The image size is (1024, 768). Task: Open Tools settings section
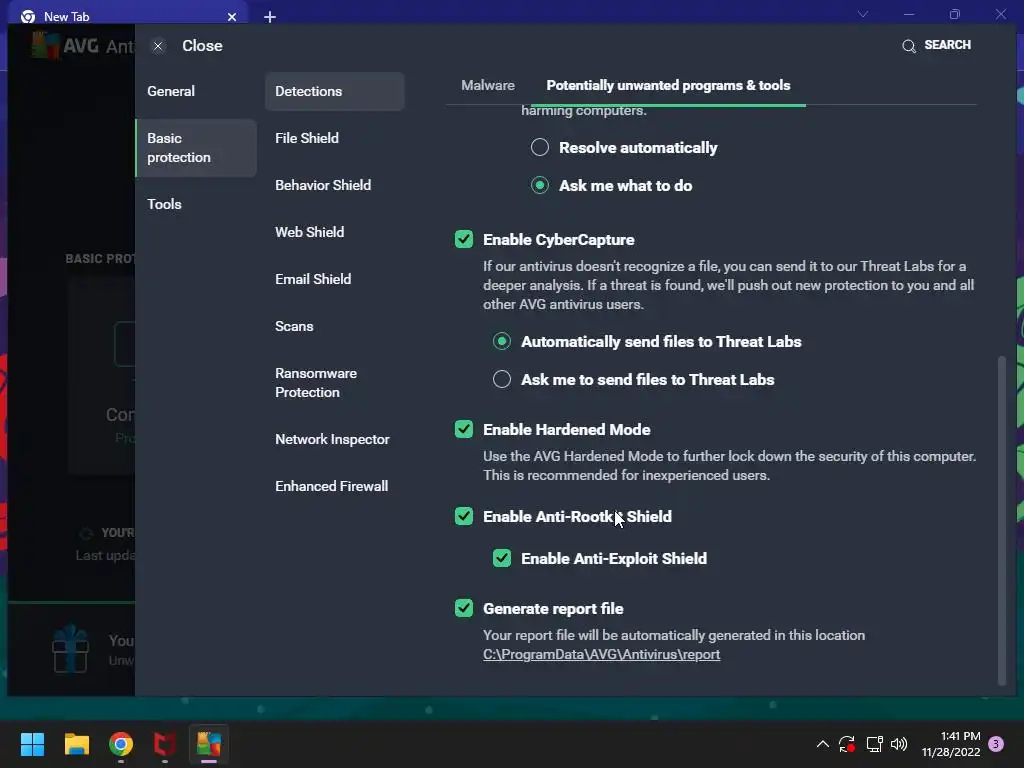pos(164,204)
